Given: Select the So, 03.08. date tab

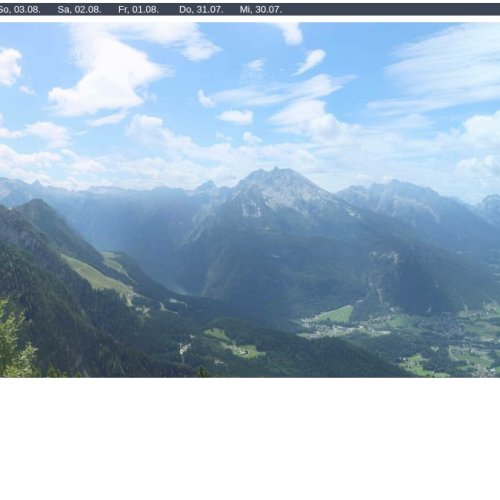Looking at the screenshot, I should pos(19,10).
